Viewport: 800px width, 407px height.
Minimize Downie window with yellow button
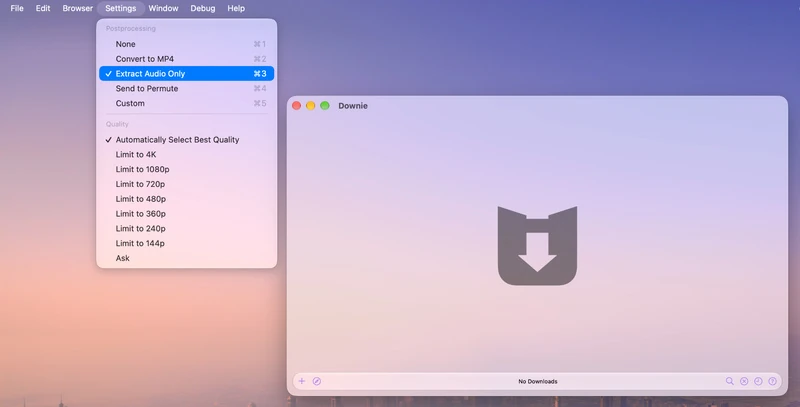coord(310,106)
